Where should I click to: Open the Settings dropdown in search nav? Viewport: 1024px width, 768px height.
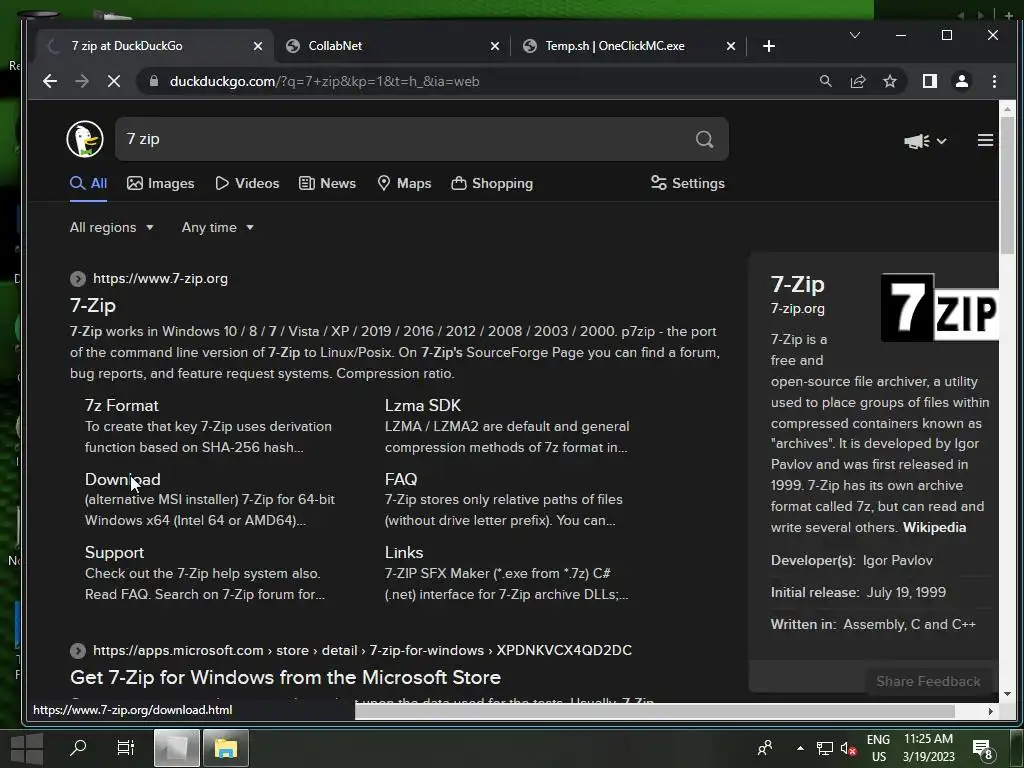coord(688,184)
